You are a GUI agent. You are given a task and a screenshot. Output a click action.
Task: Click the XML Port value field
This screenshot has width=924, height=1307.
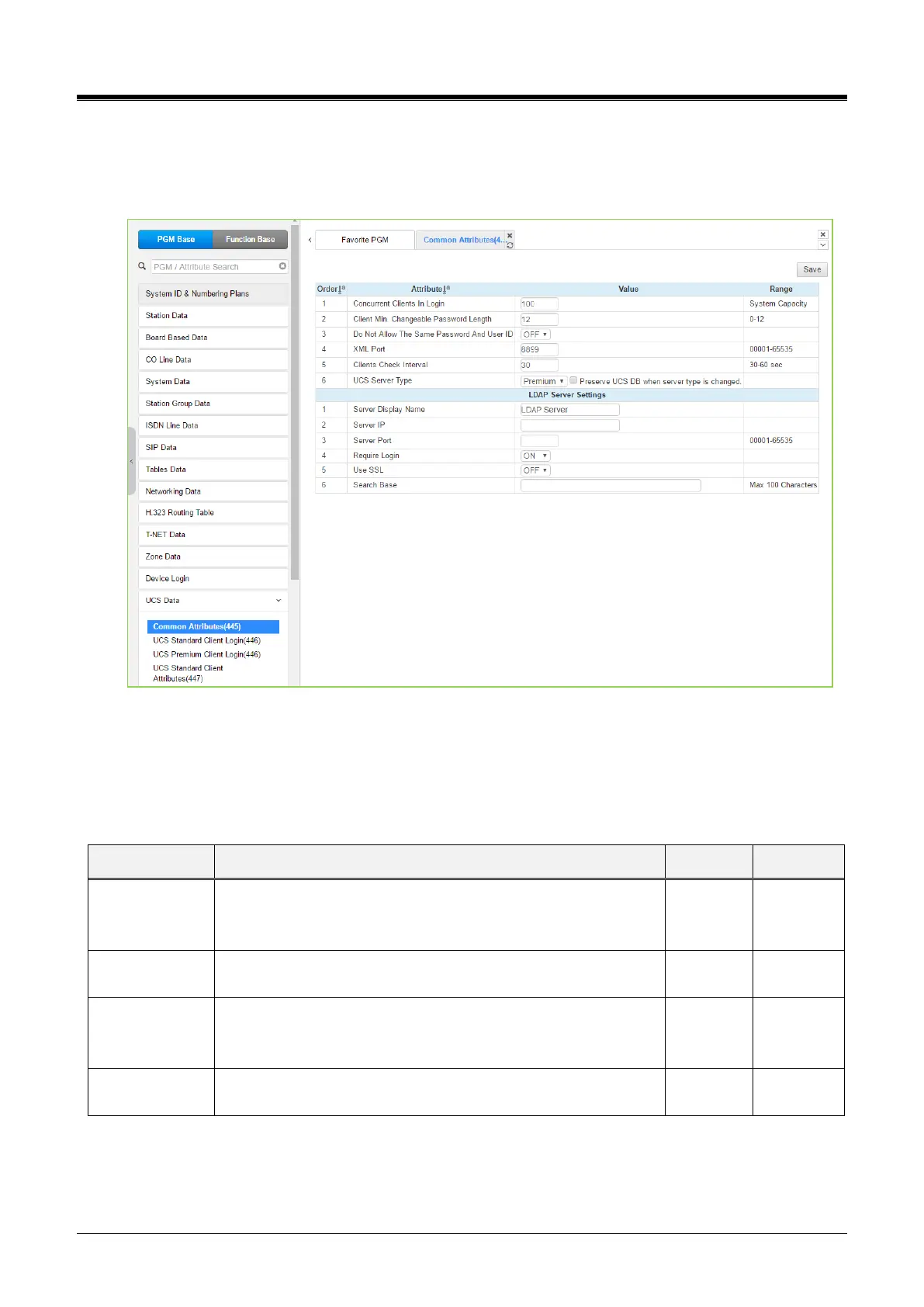tap(539, 349)
